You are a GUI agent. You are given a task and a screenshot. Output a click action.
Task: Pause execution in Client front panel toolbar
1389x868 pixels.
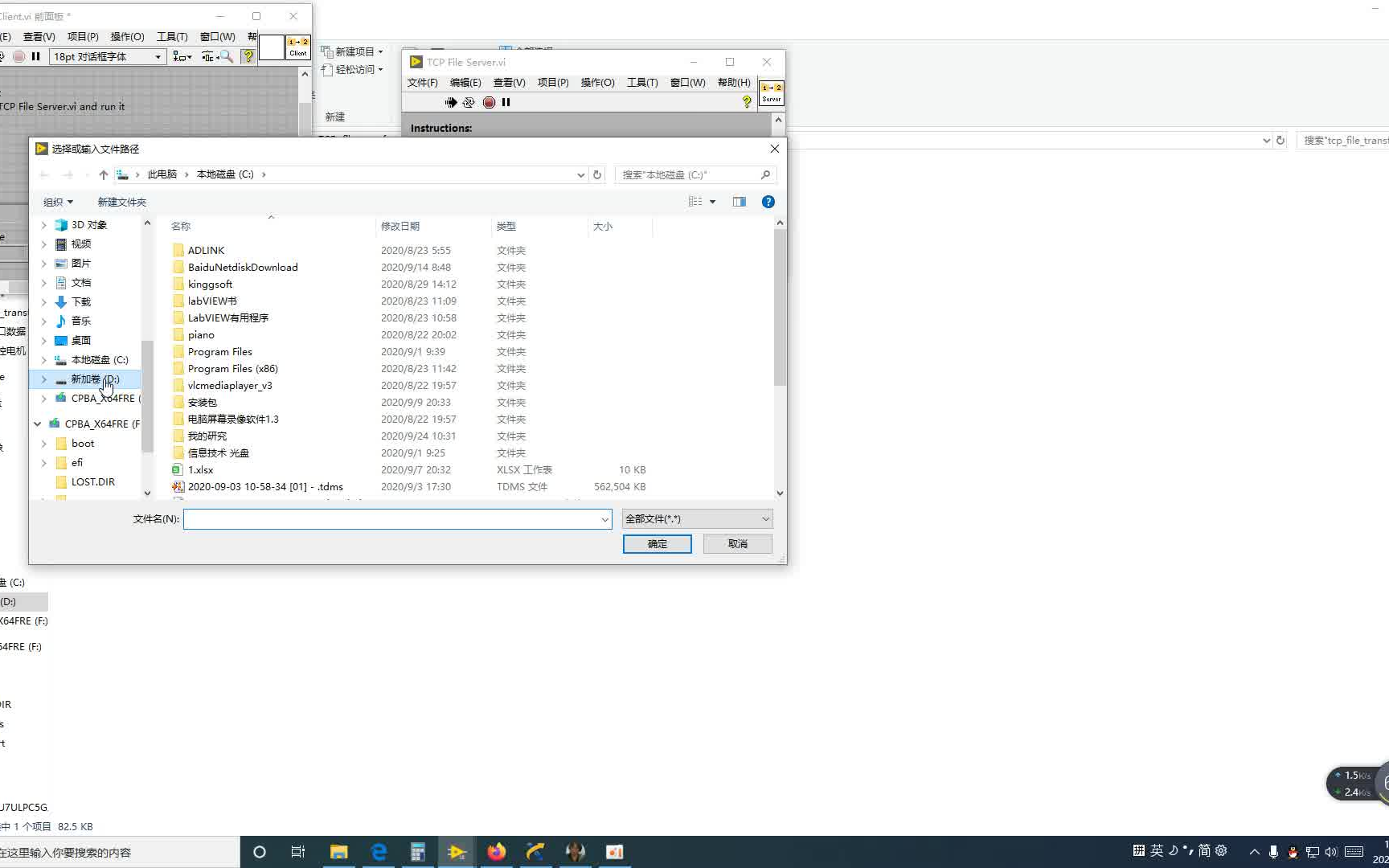pos(35,56)
